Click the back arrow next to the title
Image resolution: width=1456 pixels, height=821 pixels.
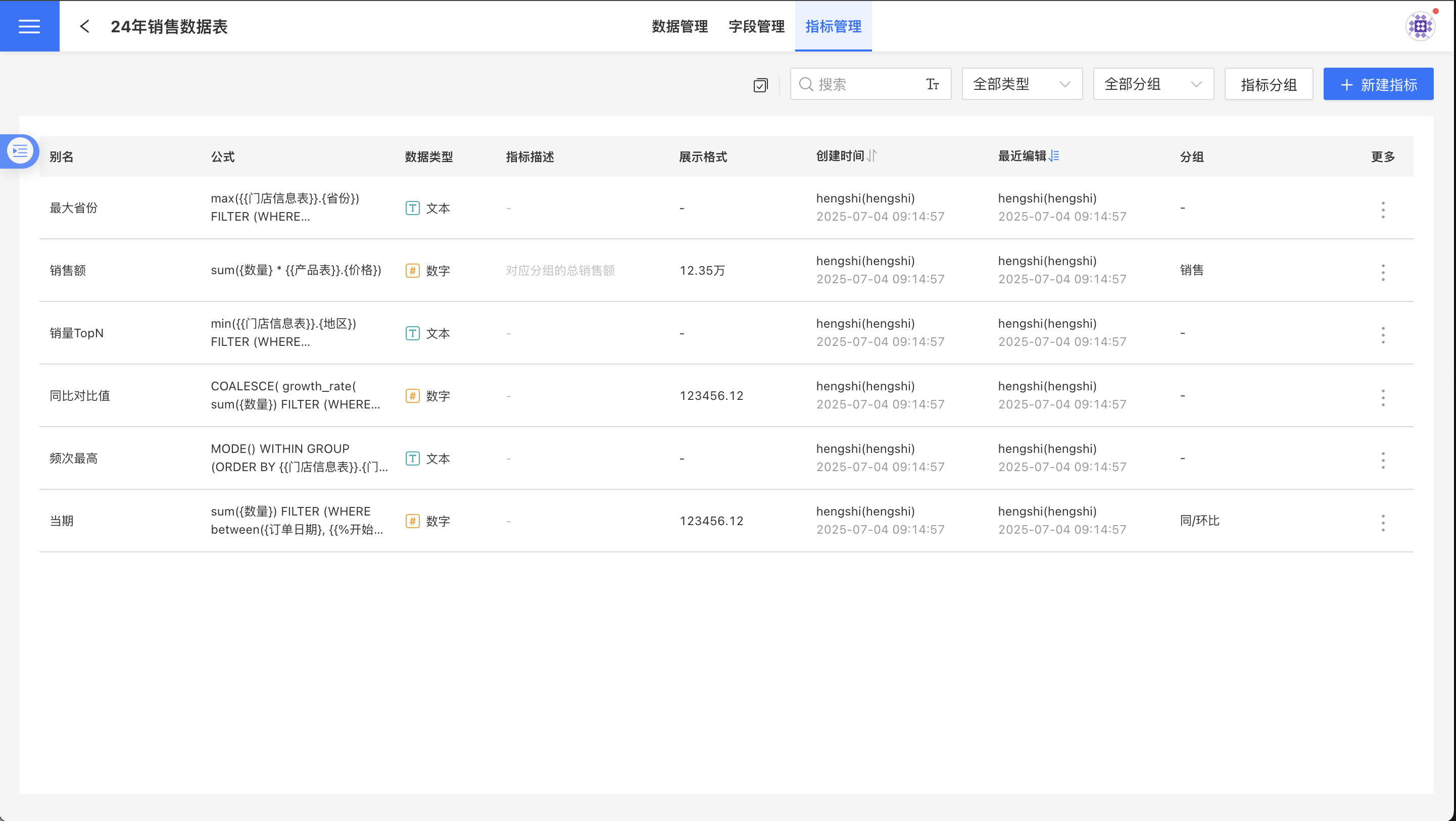tap(85, 27)
